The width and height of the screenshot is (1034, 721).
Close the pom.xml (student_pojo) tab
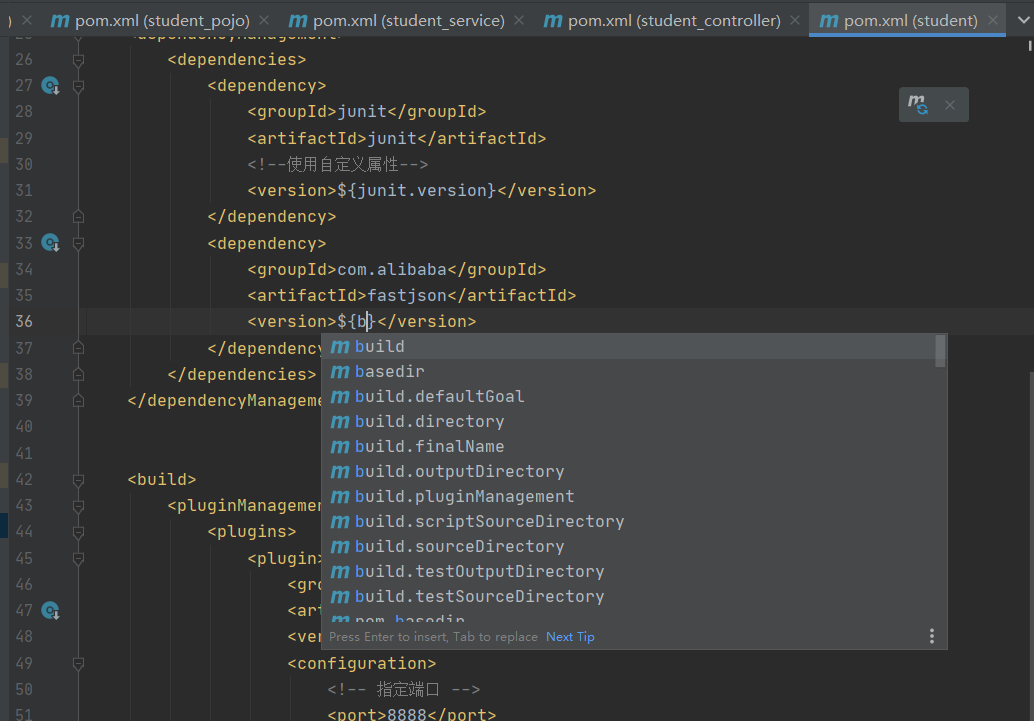point(264,20)
